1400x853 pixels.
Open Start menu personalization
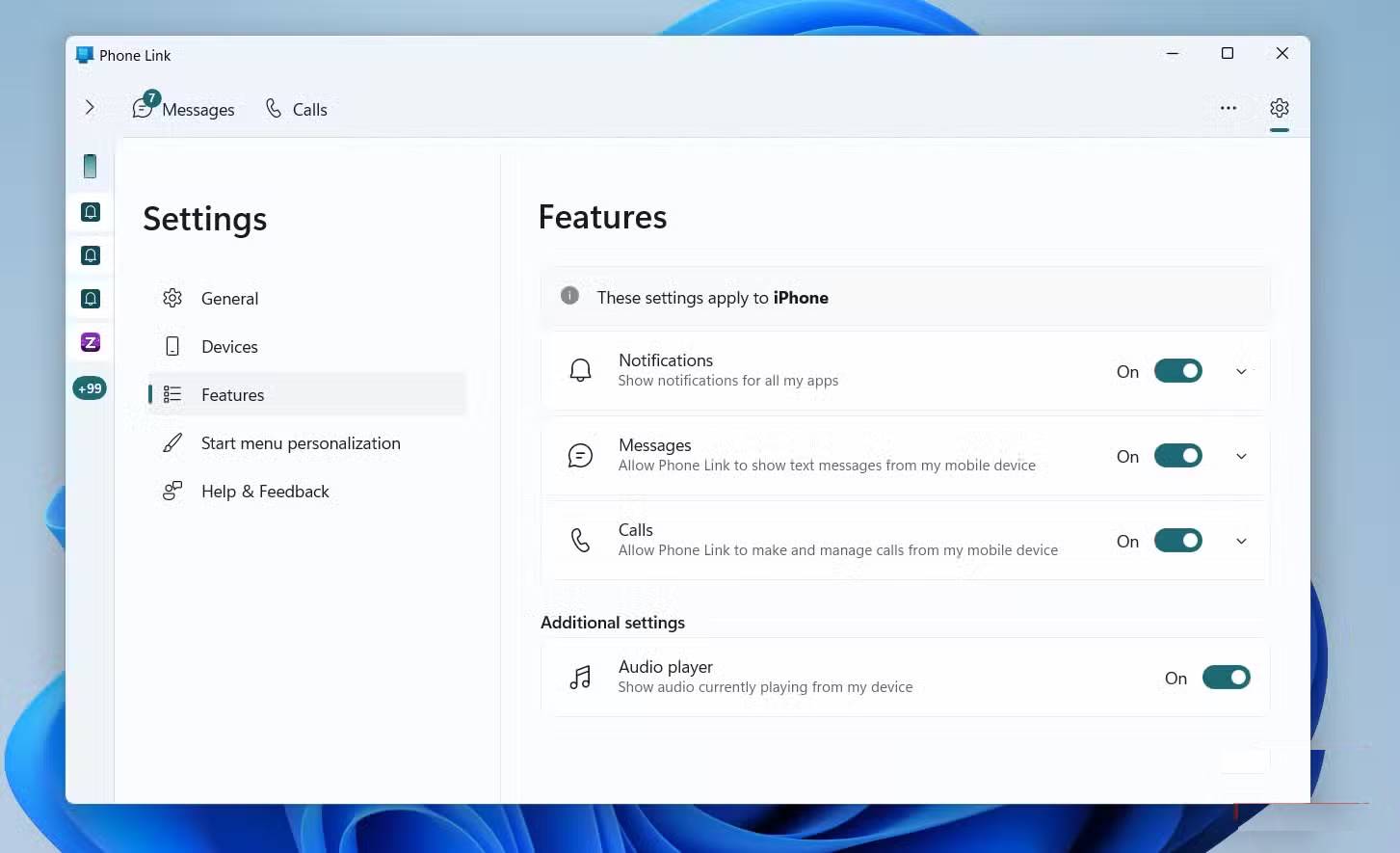pos(307,443)
